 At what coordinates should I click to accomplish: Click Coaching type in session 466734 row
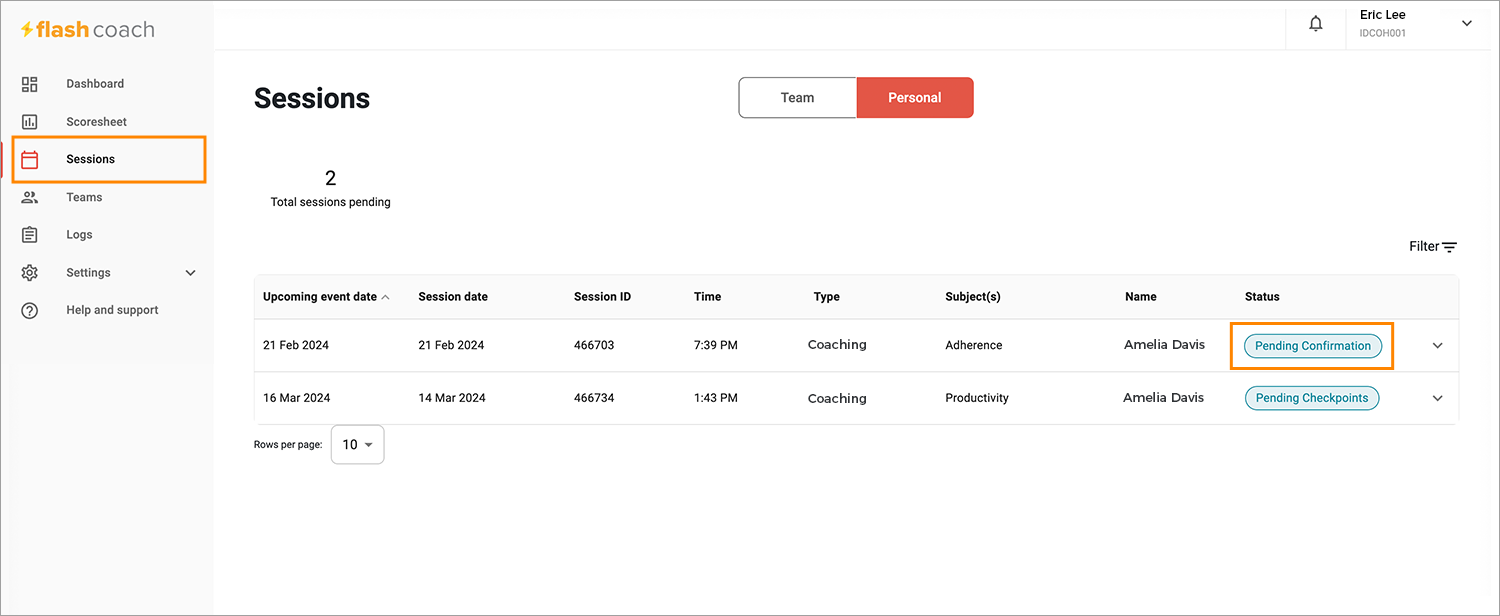click(x=837, y=398)
